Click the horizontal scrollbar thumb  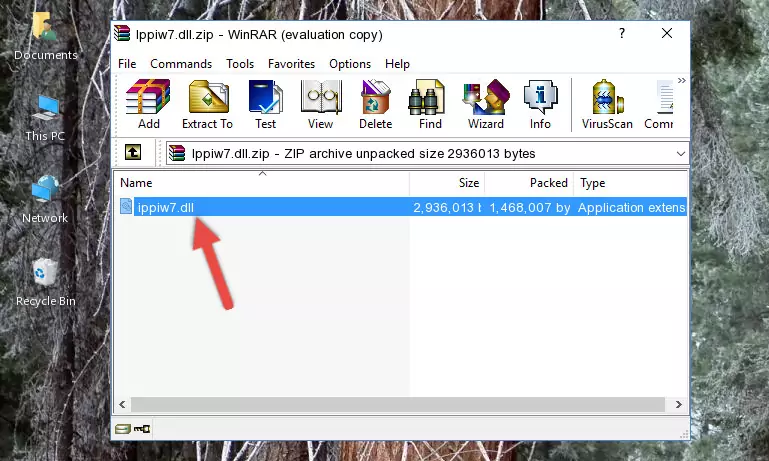point(398,405)
